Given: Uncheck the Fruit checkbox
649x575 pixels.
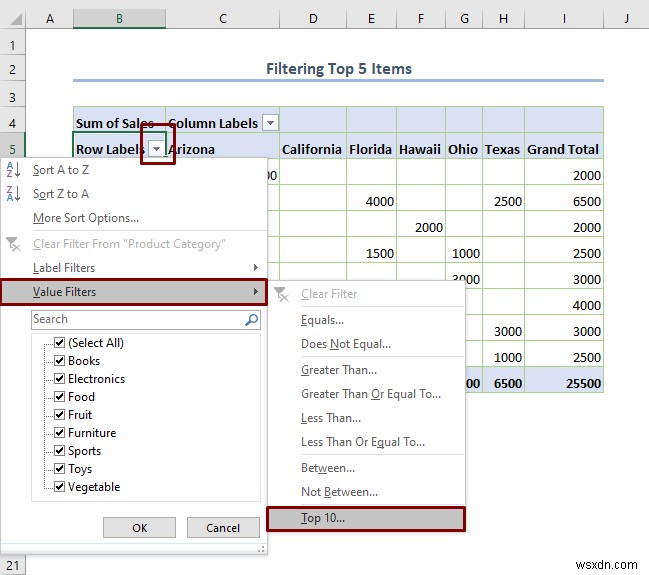Looking at the screenshot, I should pos(60,414).
